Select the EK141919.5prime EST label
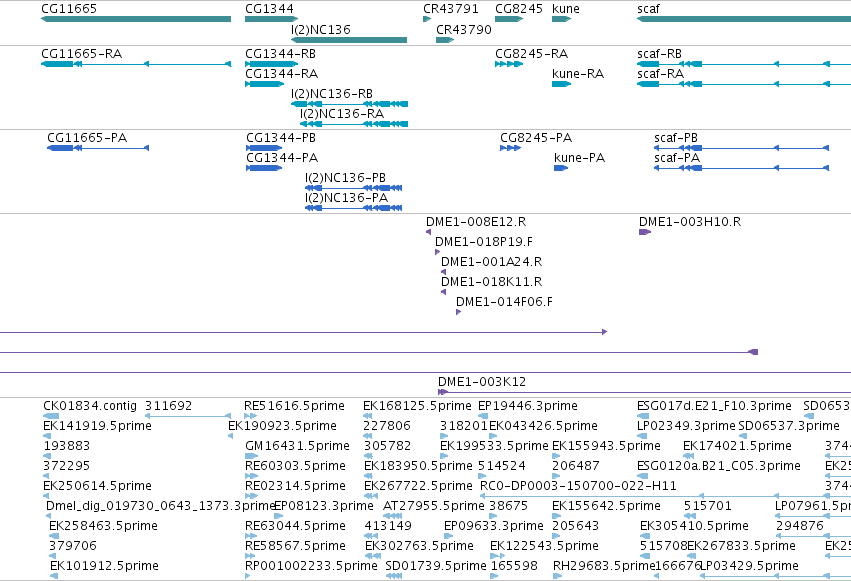The height and width of the screenshot is (581, 851). coord(97,426)
